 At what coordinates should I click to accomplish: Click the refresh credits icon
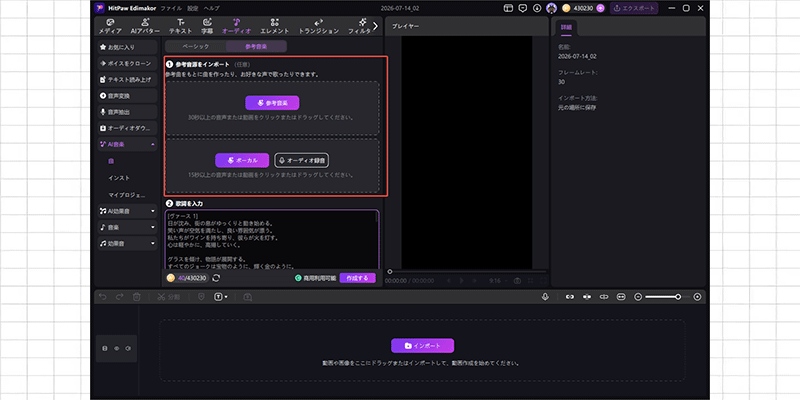[216, 278]
